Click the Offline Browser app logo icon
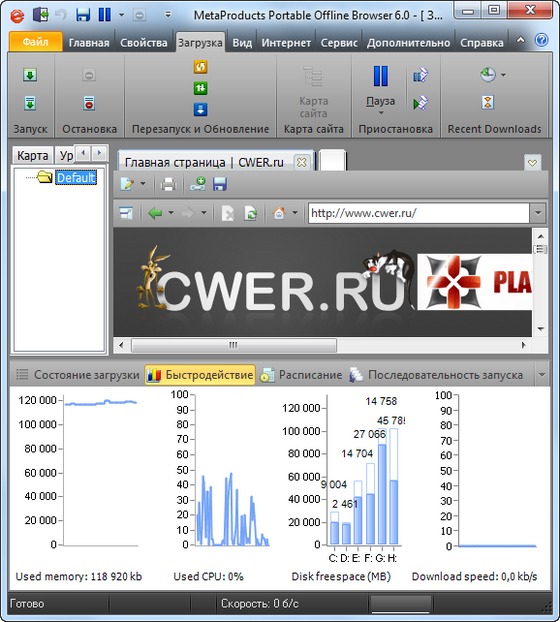This screenshot has width=560, height=622. tap(17, 16)
